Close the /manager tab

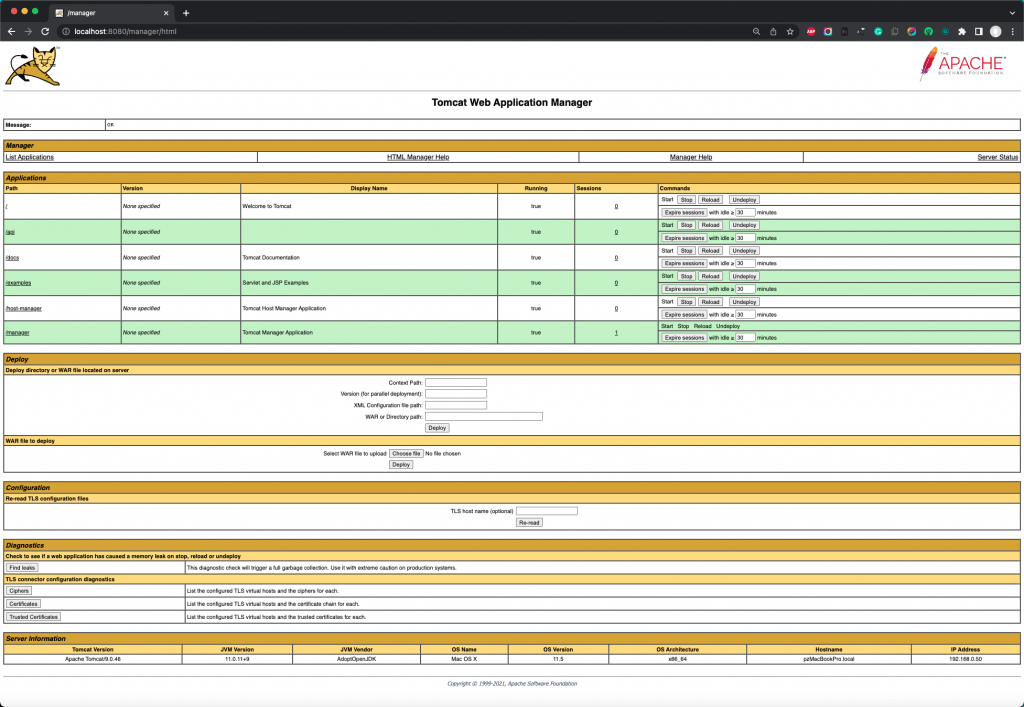point(166,13)
